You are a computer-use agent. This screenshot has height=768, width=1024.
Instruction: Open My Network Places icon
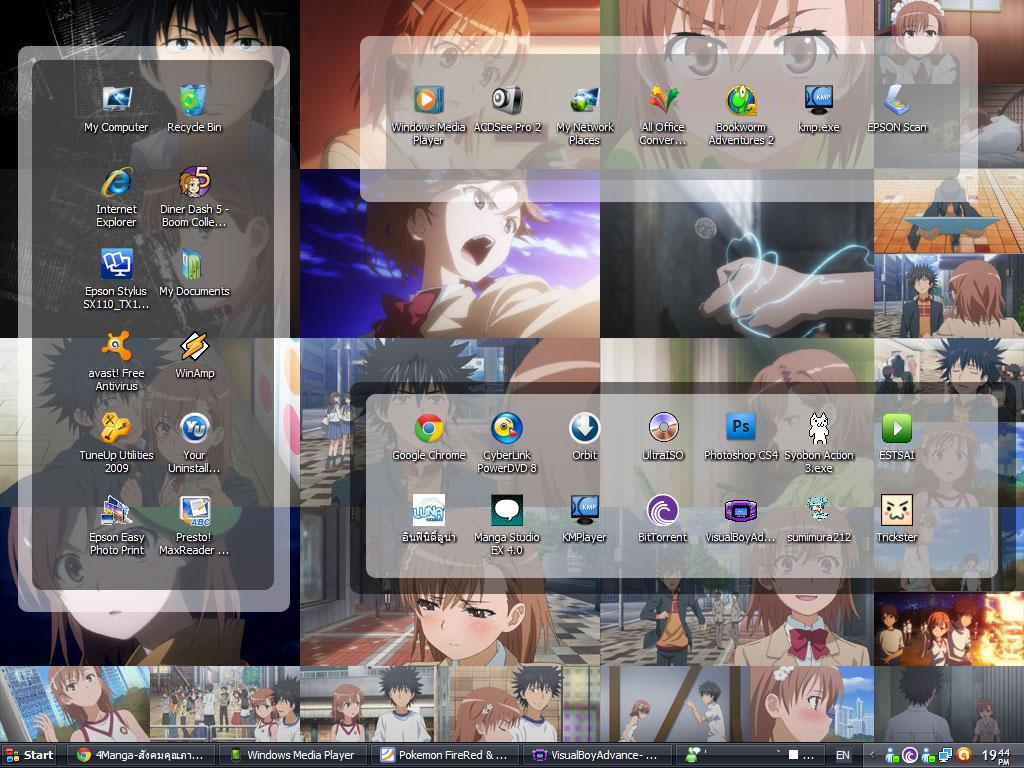584,115
